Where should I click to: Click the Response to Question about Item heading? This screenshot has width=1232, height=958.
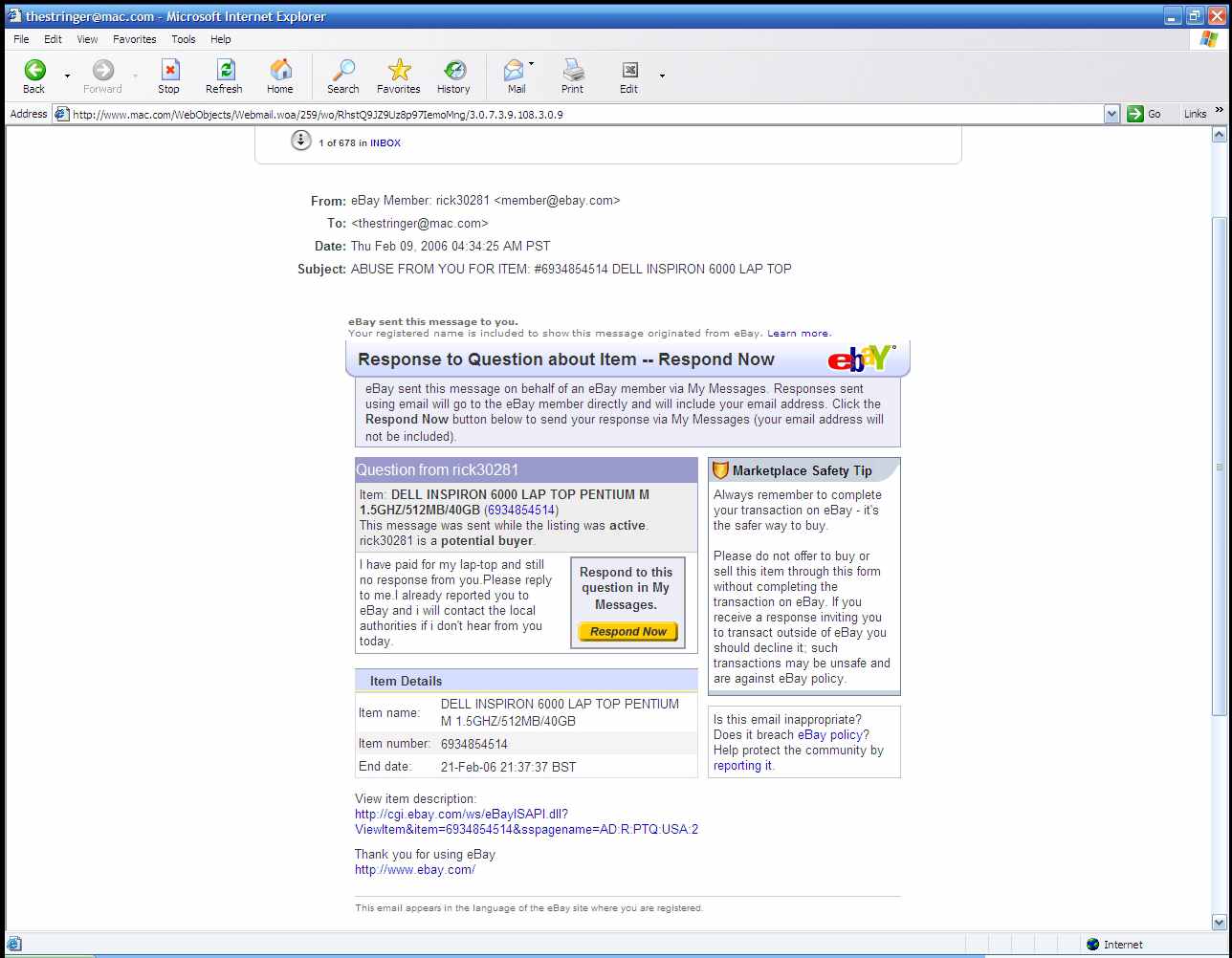click(566, 359)
